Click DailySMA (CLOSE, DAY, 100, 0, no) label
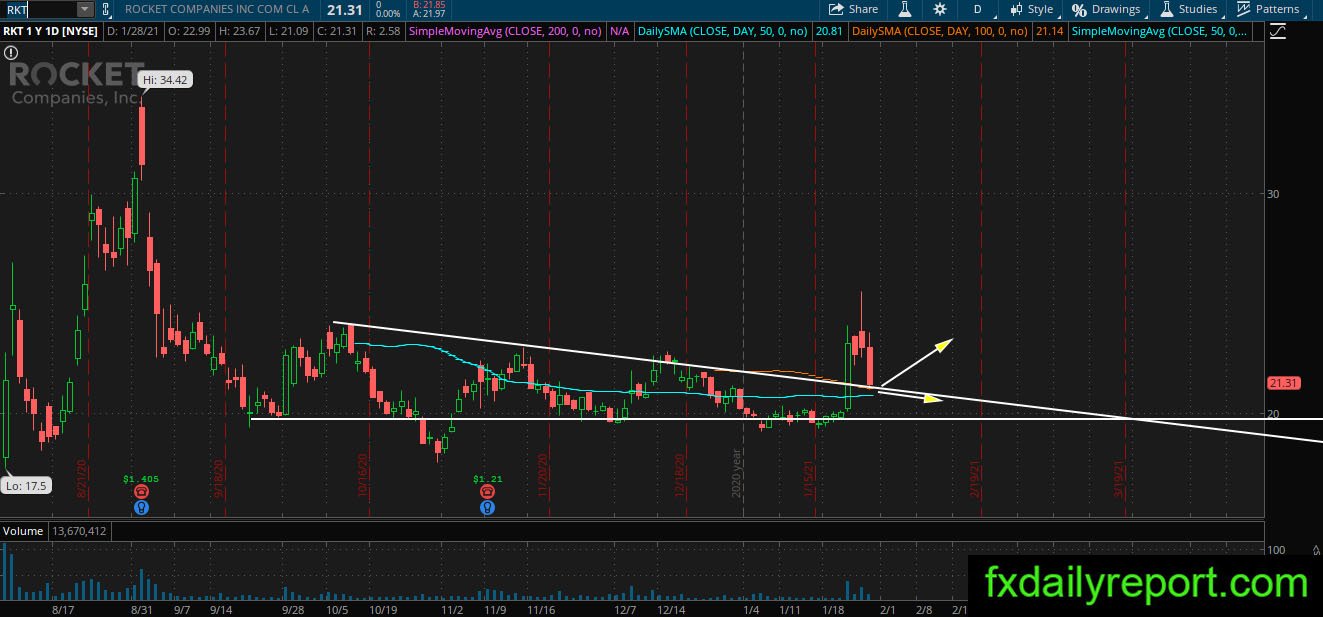1323x617 pixels. tap(941, 31)
